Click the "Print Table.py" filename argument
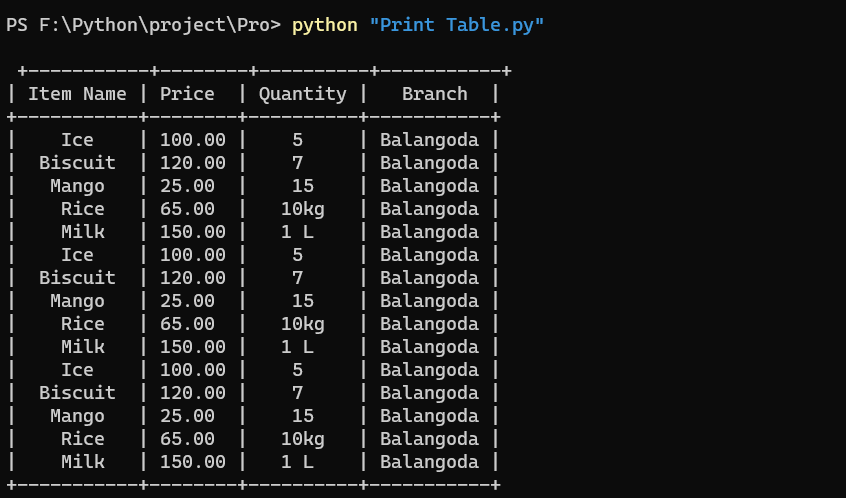Viewport: 846px width, 498px height. click(x=456, y=25)
